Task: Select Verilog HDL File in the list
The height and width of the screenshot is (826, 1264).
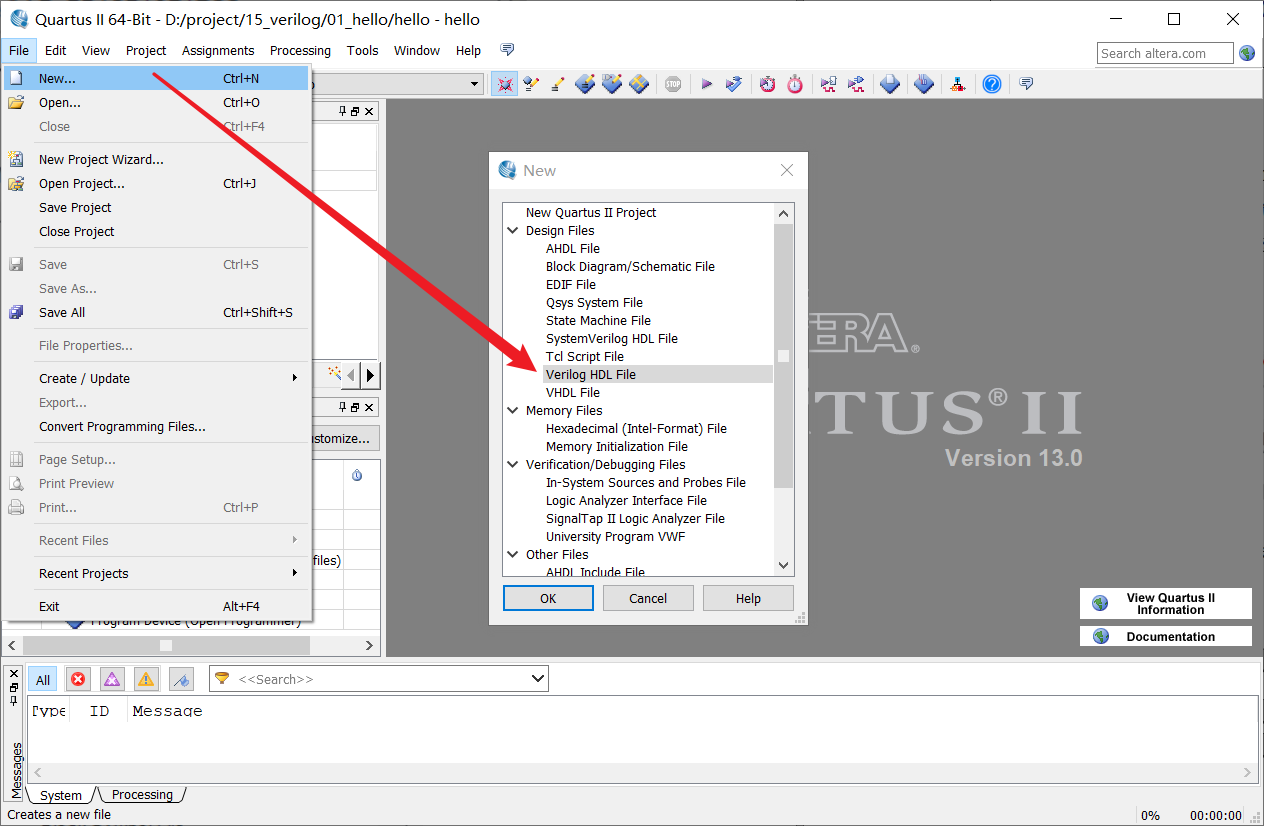Action: [590, 374]
